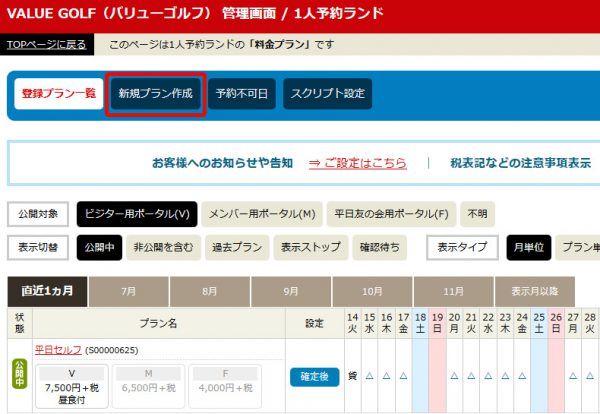Select the 確認待ち filter

click(380, 248)
